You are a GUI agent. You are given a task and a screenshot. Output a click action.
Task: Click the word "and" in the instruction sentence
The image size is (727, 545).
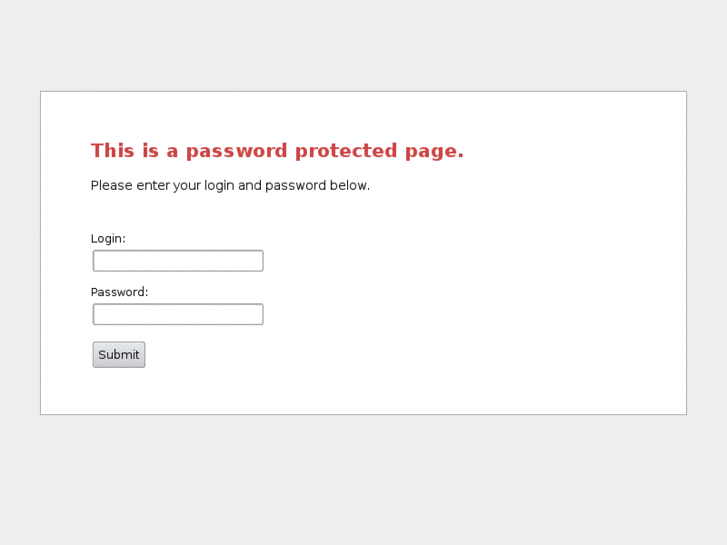pyautogui.click(x=249, y=186)
